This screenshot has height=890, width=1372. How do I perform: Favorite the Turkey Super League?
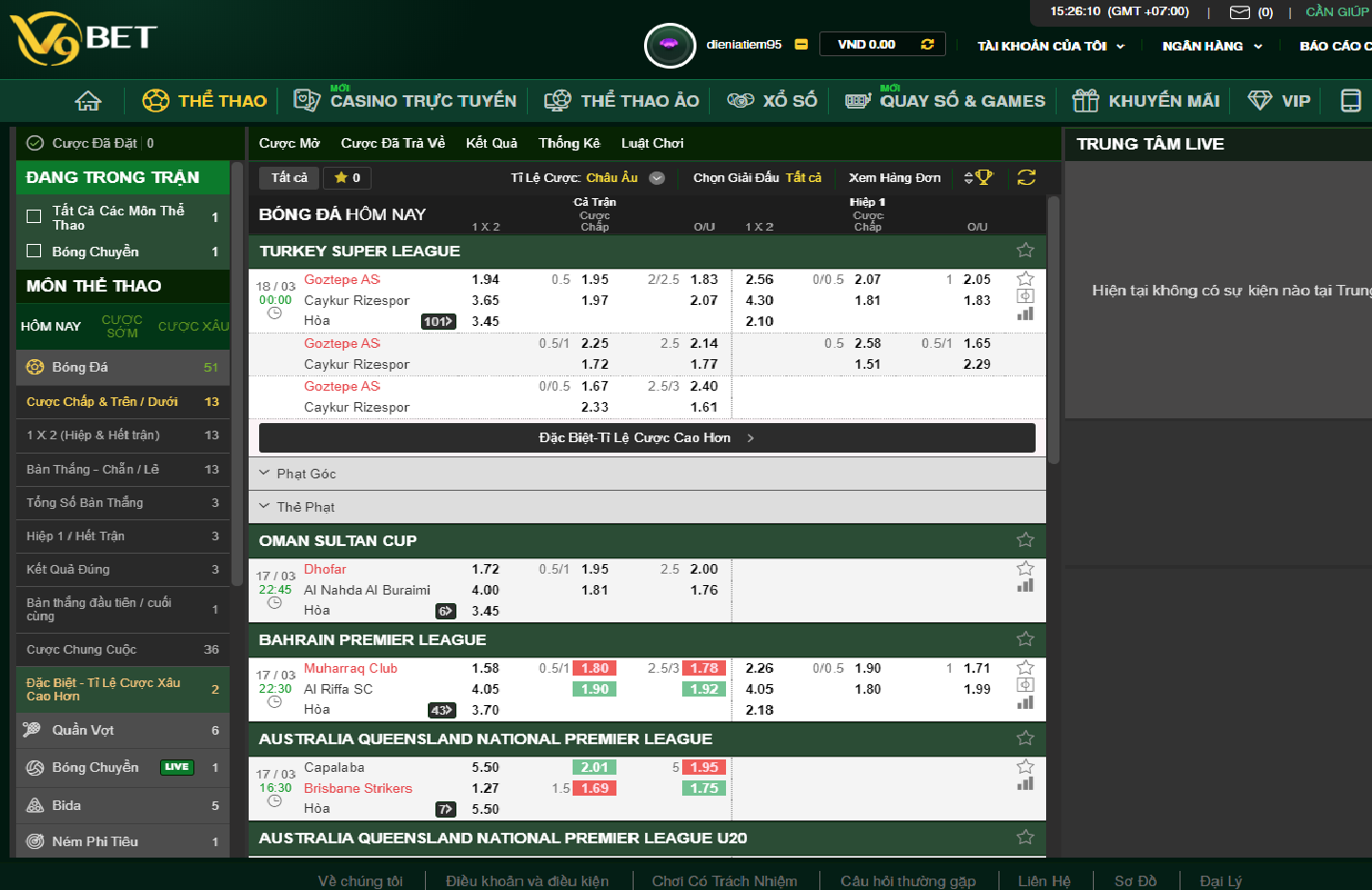tap(1025, 251)
